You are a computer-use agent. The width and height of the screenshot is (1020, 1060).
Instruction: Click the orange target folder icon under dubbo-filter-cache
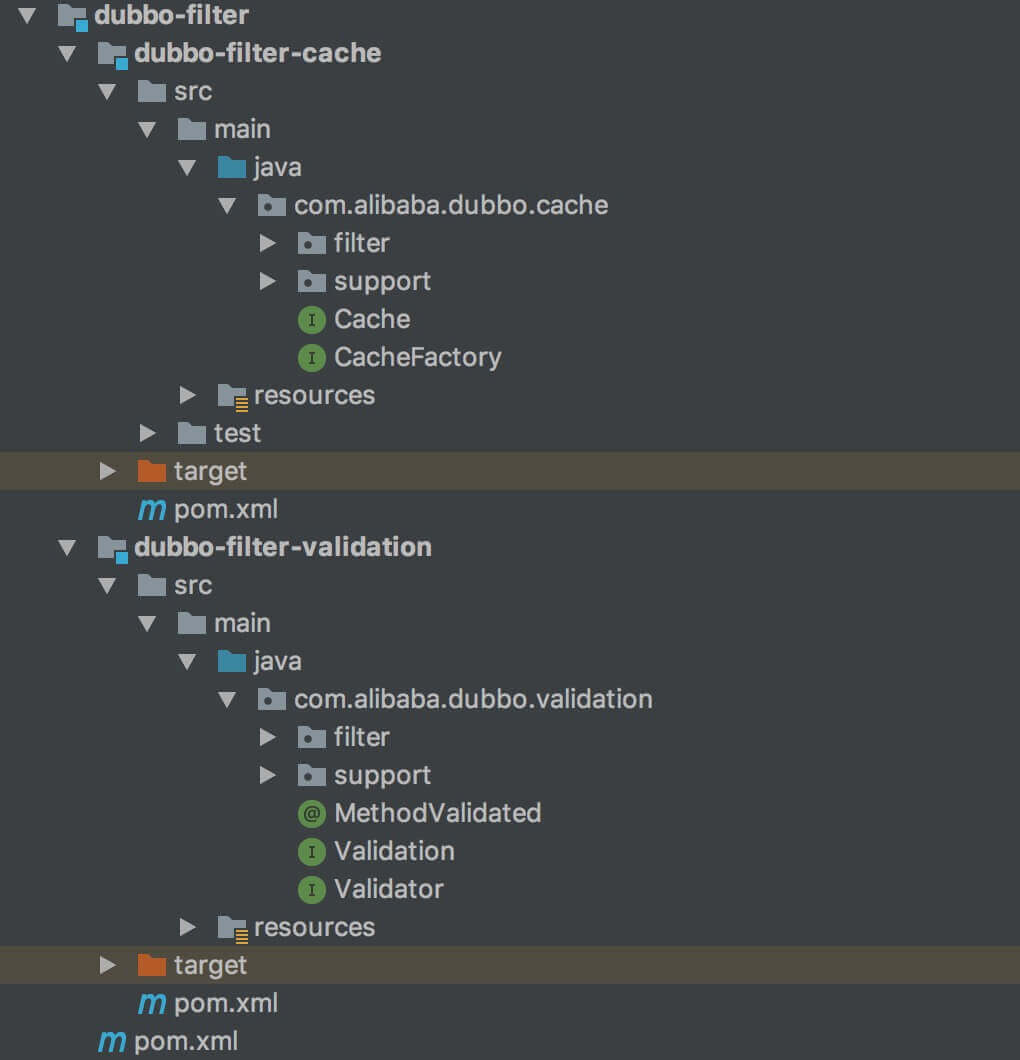[151, 471]
